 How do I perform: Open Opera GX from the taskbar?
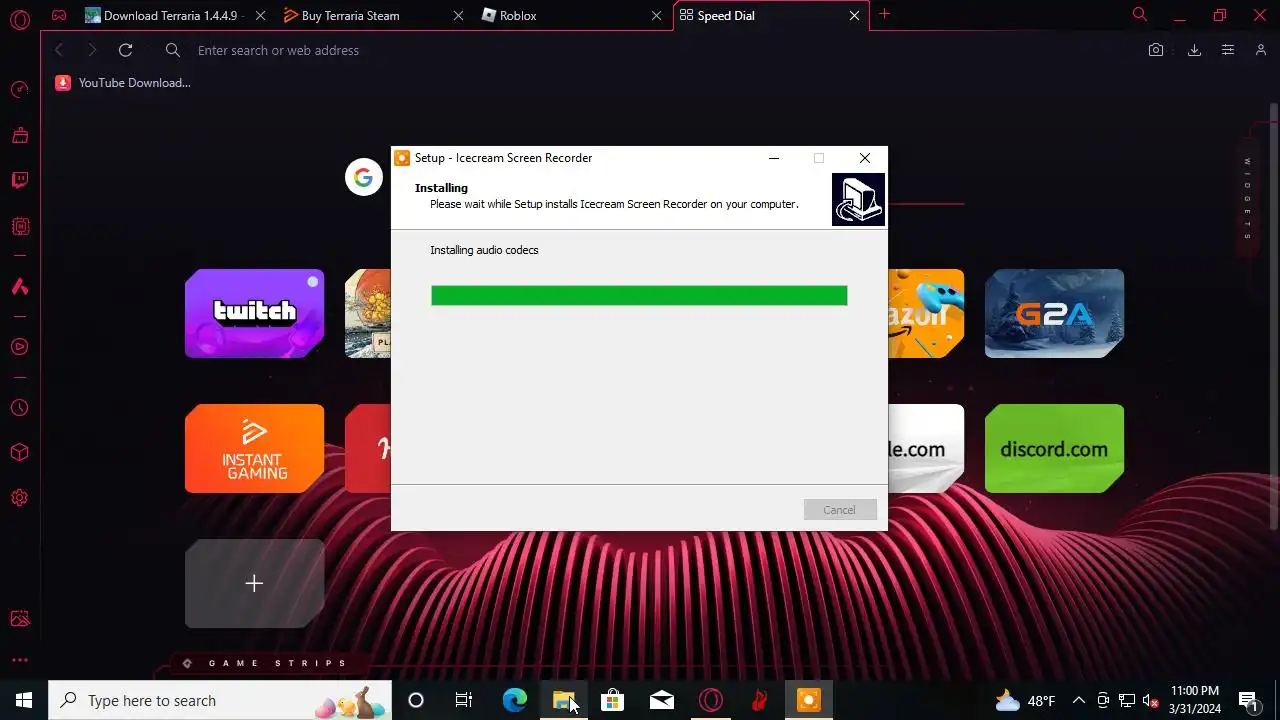[710, 700]
